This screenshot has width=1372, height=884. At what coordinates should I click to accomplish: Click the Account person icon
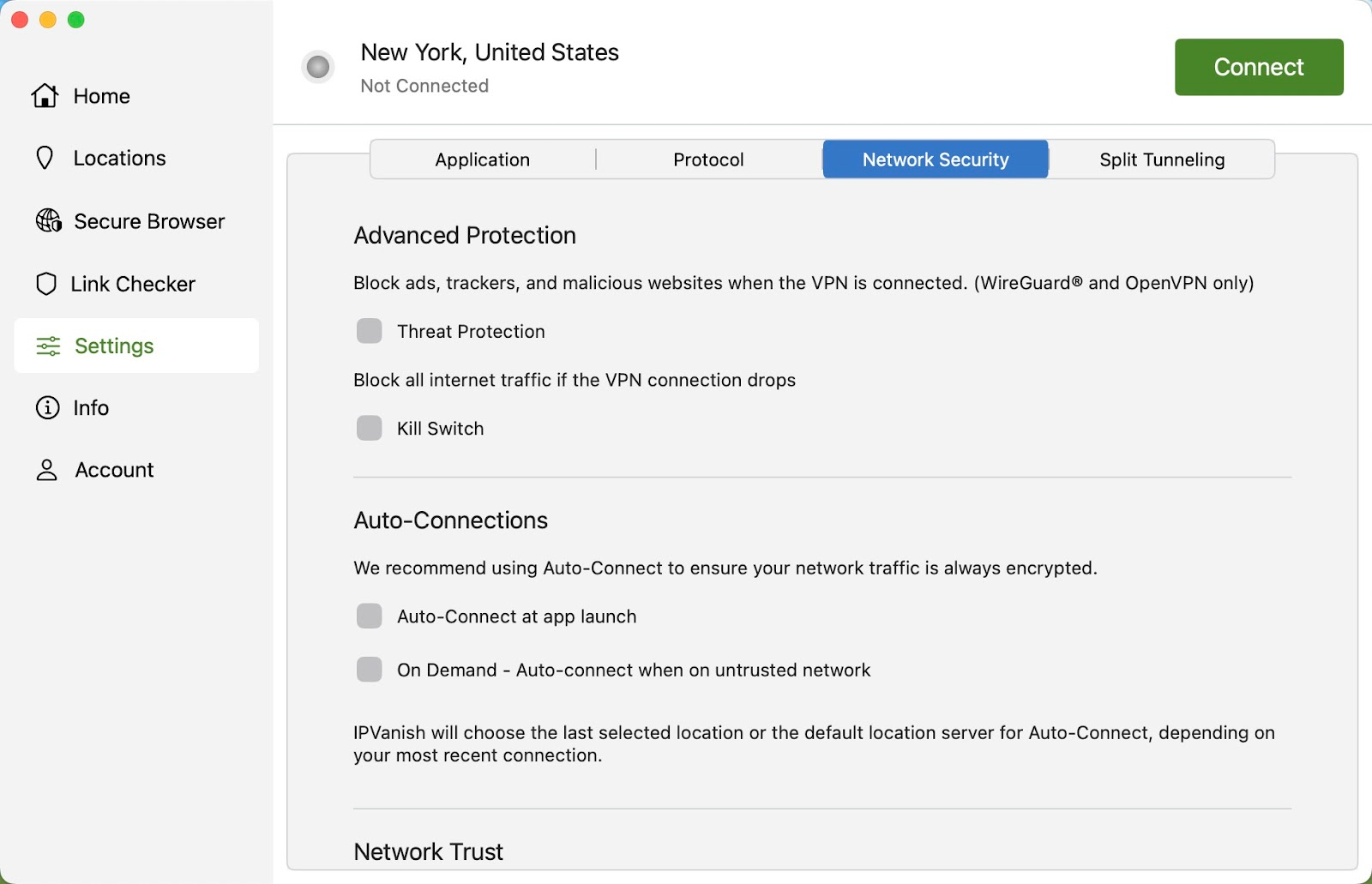(47, 470)
